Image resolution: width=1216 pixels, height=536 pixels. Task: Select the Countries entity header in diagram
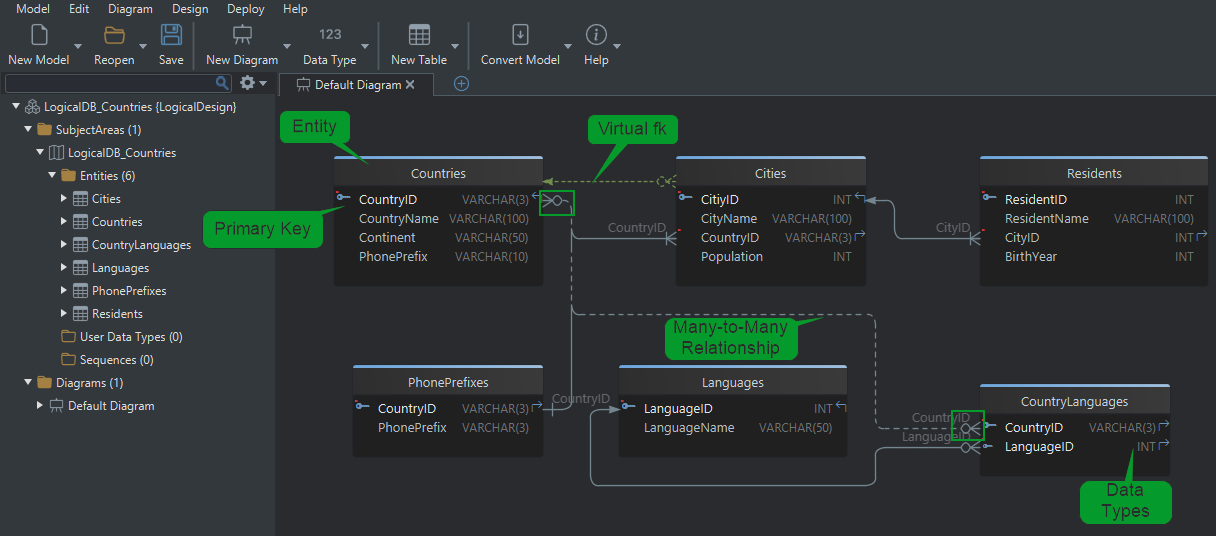[438, 172]
